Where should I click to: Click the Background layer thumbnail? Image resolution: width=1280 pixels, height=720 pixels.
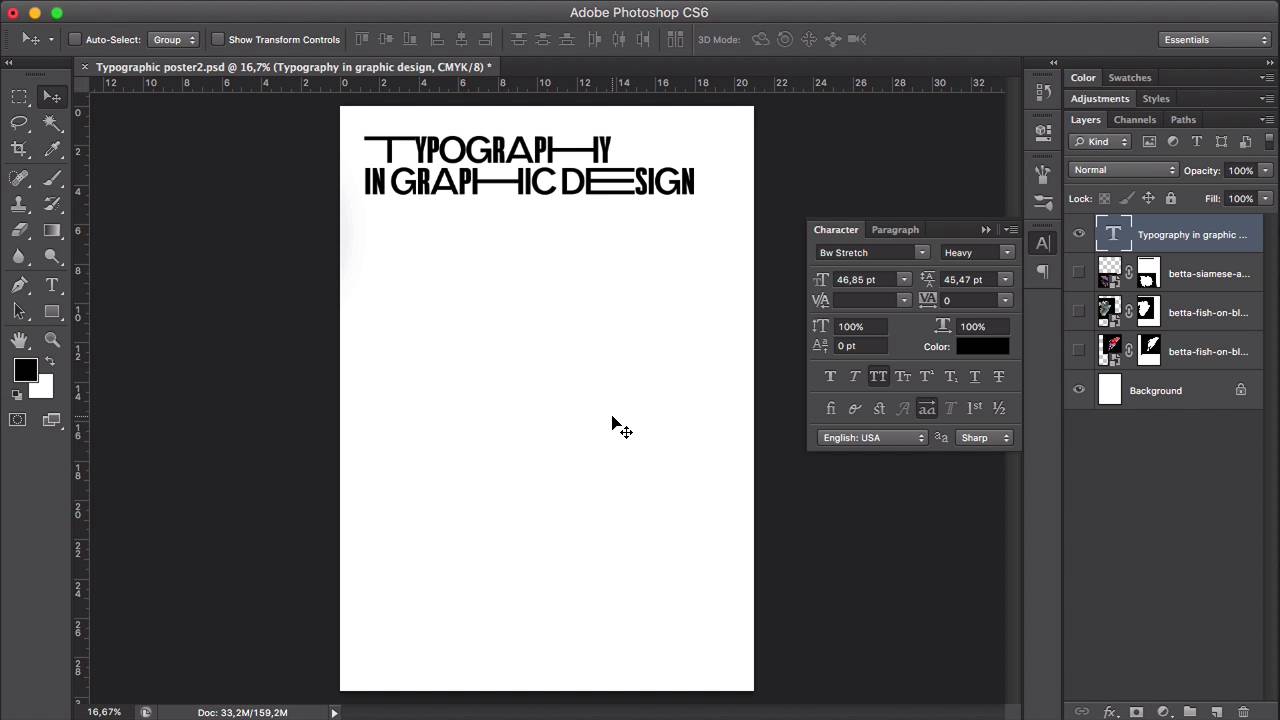[1110, 390]
